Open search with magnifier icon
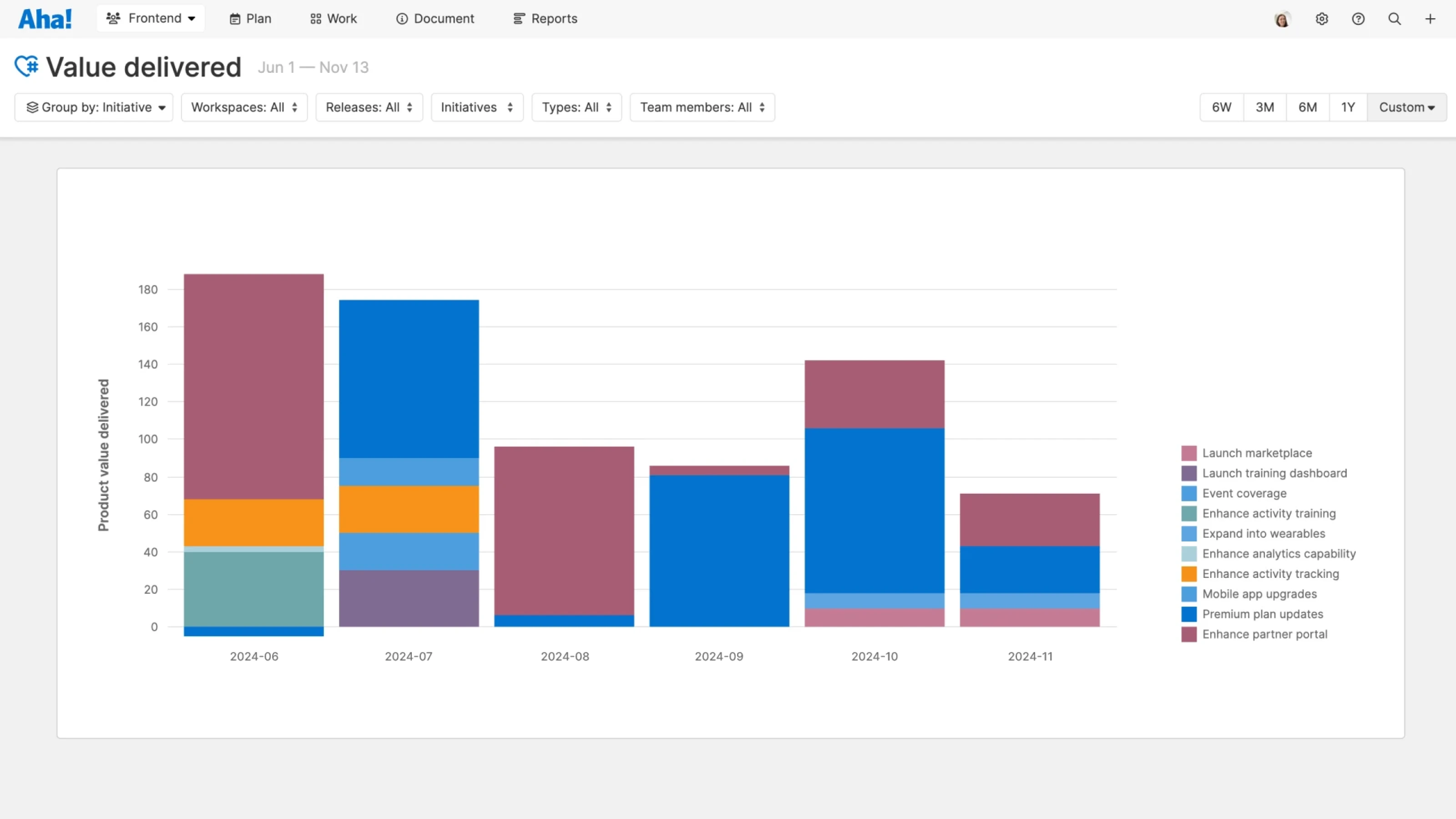Viewport: 1456px width, 819px height. (x=1395, y=19)
